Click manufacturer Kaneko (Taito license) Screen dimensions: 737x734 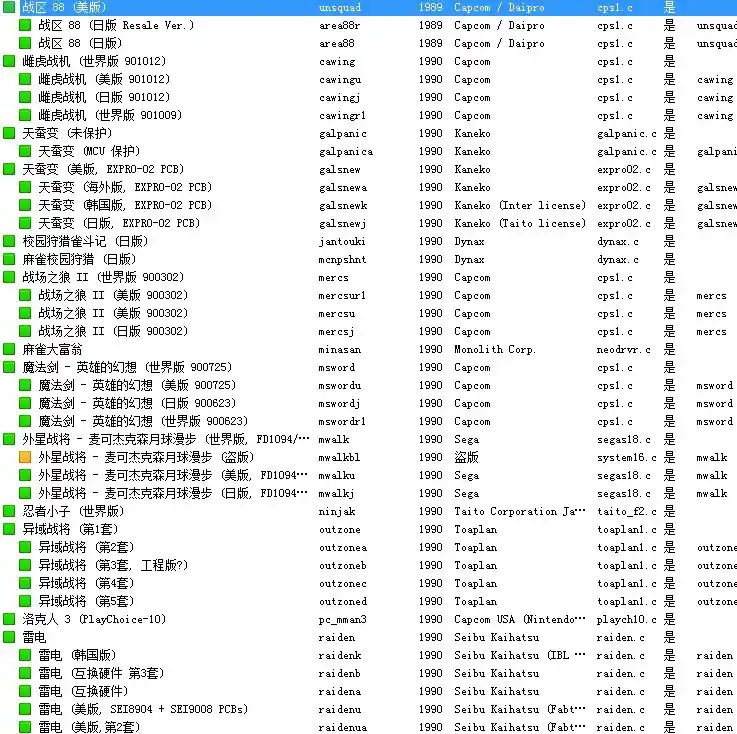tap(520, 223)
